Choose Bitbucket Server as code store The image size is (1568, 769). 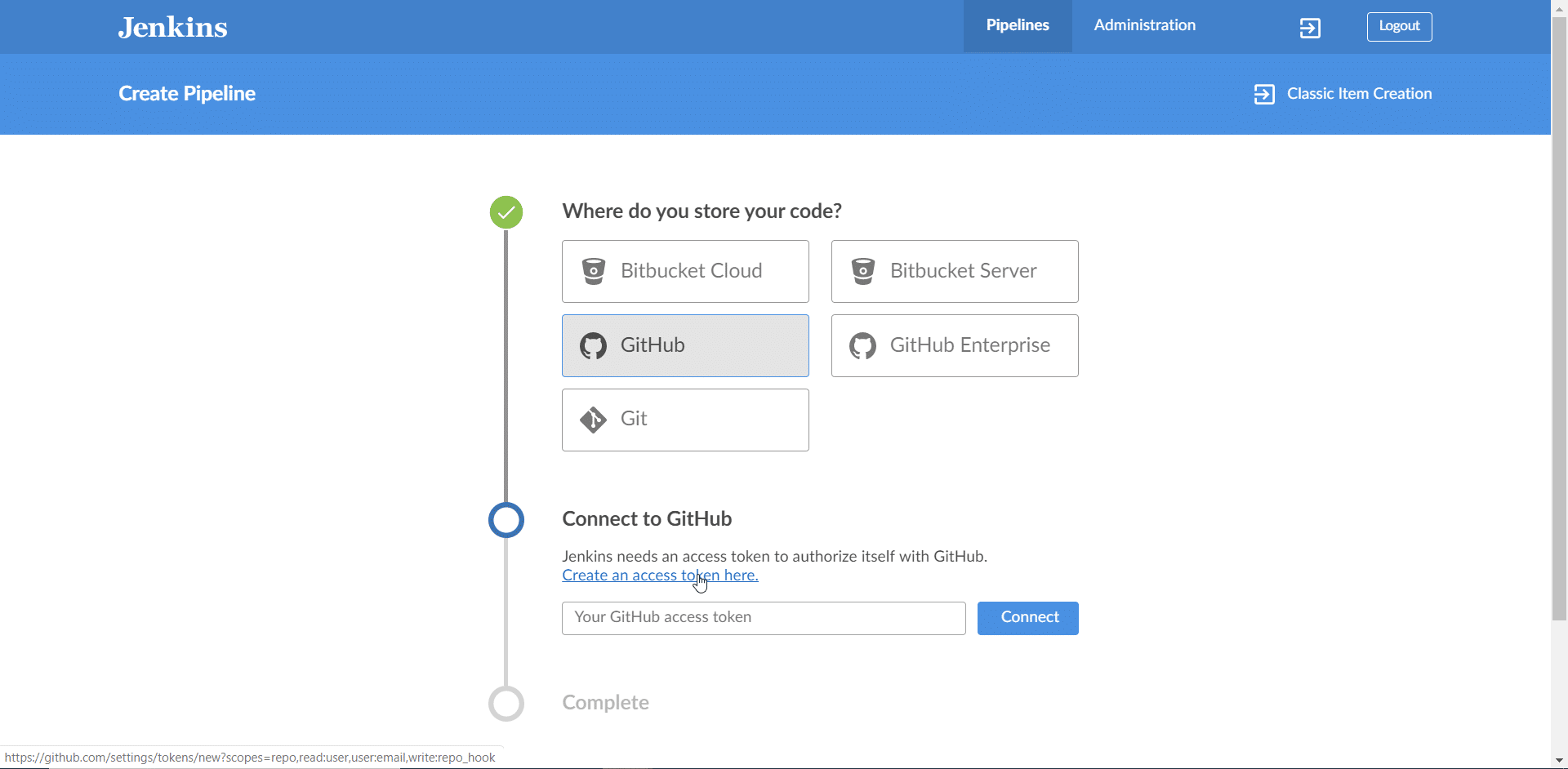pos(955,271)
